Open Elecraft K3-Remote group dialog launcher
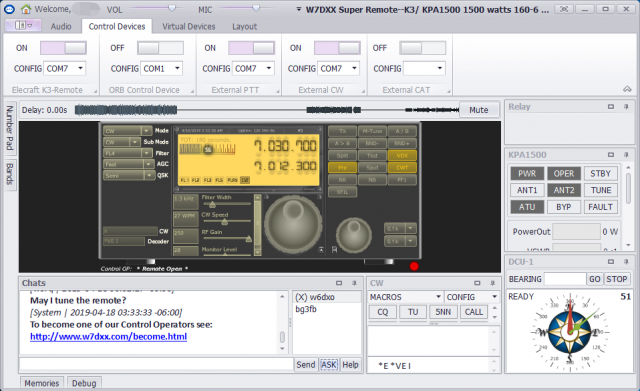This screenshot has height=391, width=640. (x=96, y=91)
